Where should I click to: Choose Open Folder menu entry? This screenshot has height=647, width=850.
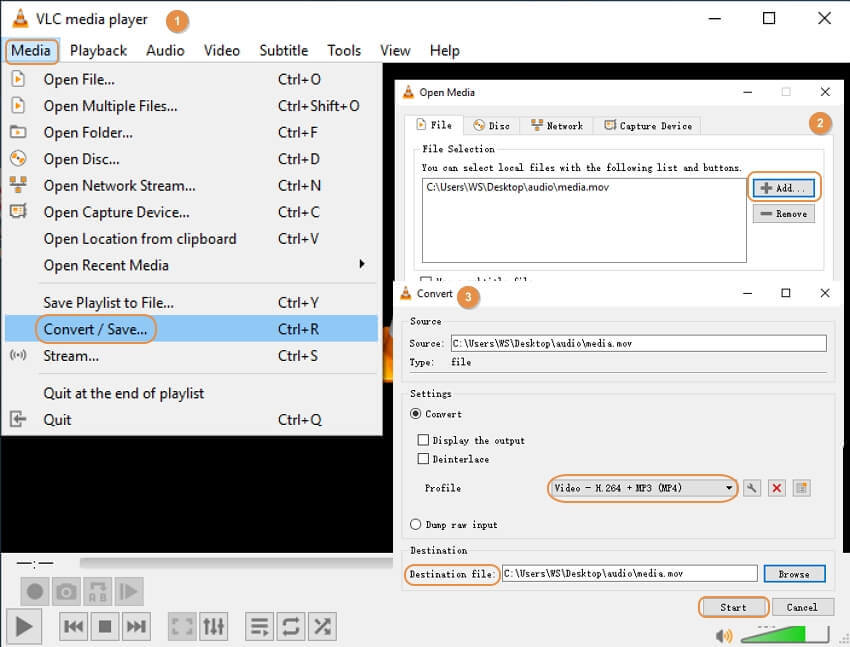tap(191, 133)
